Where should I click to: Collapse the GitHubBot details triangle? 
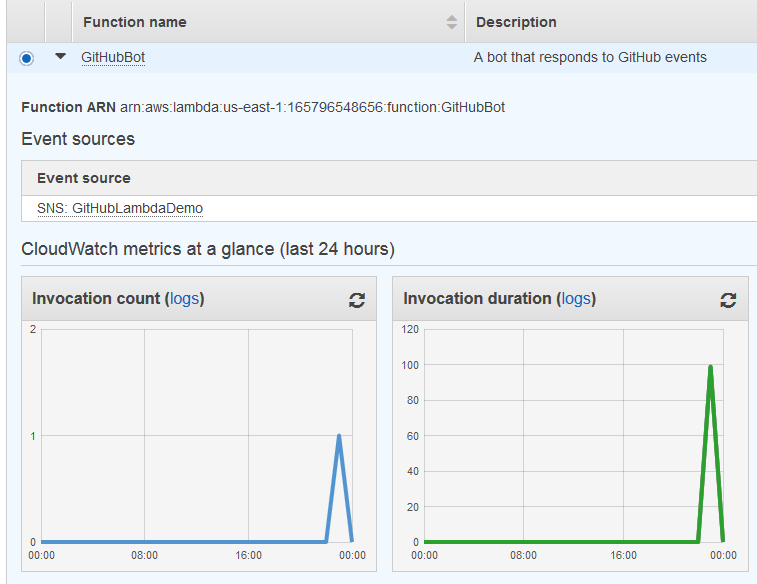point(60,58)
